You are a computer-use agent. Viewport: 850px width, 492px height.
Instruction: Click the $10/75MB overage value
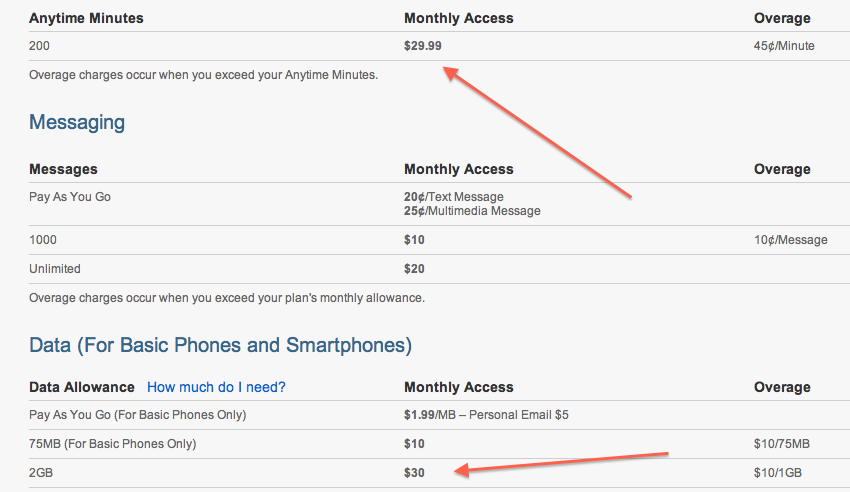[781, 444]
